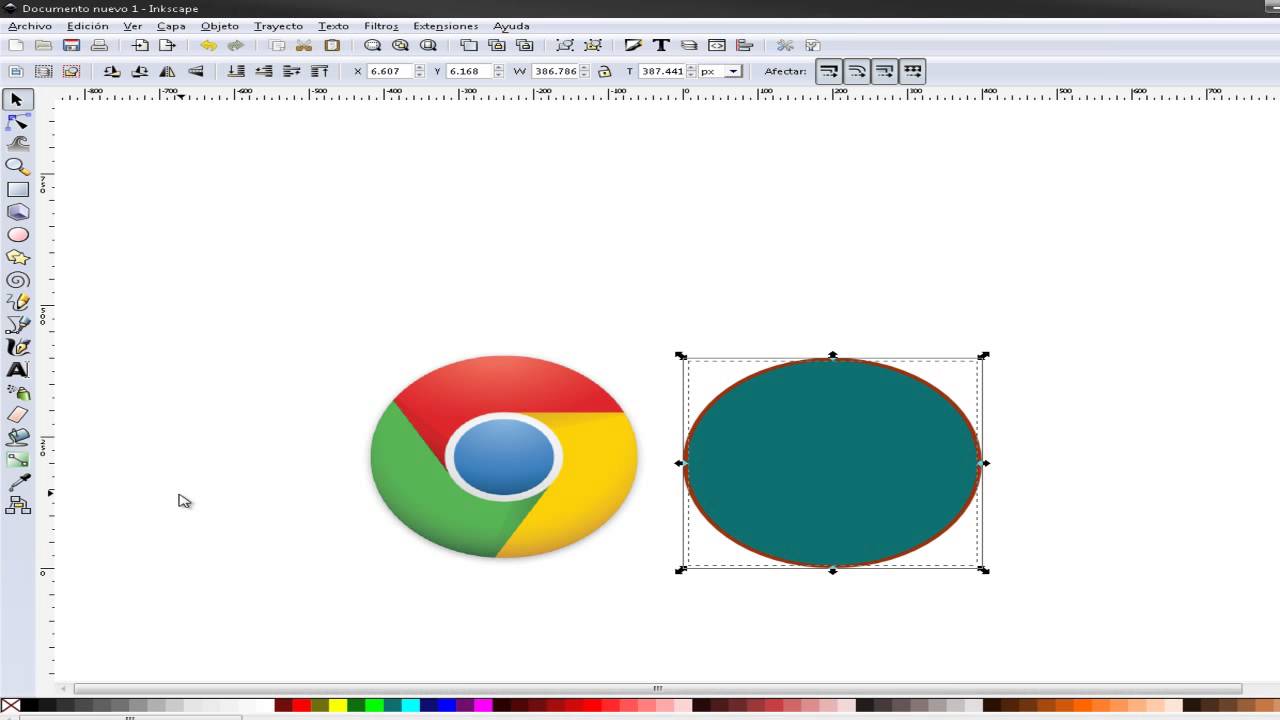
Task: Open the Capa menu
Action: coord(171,26)
